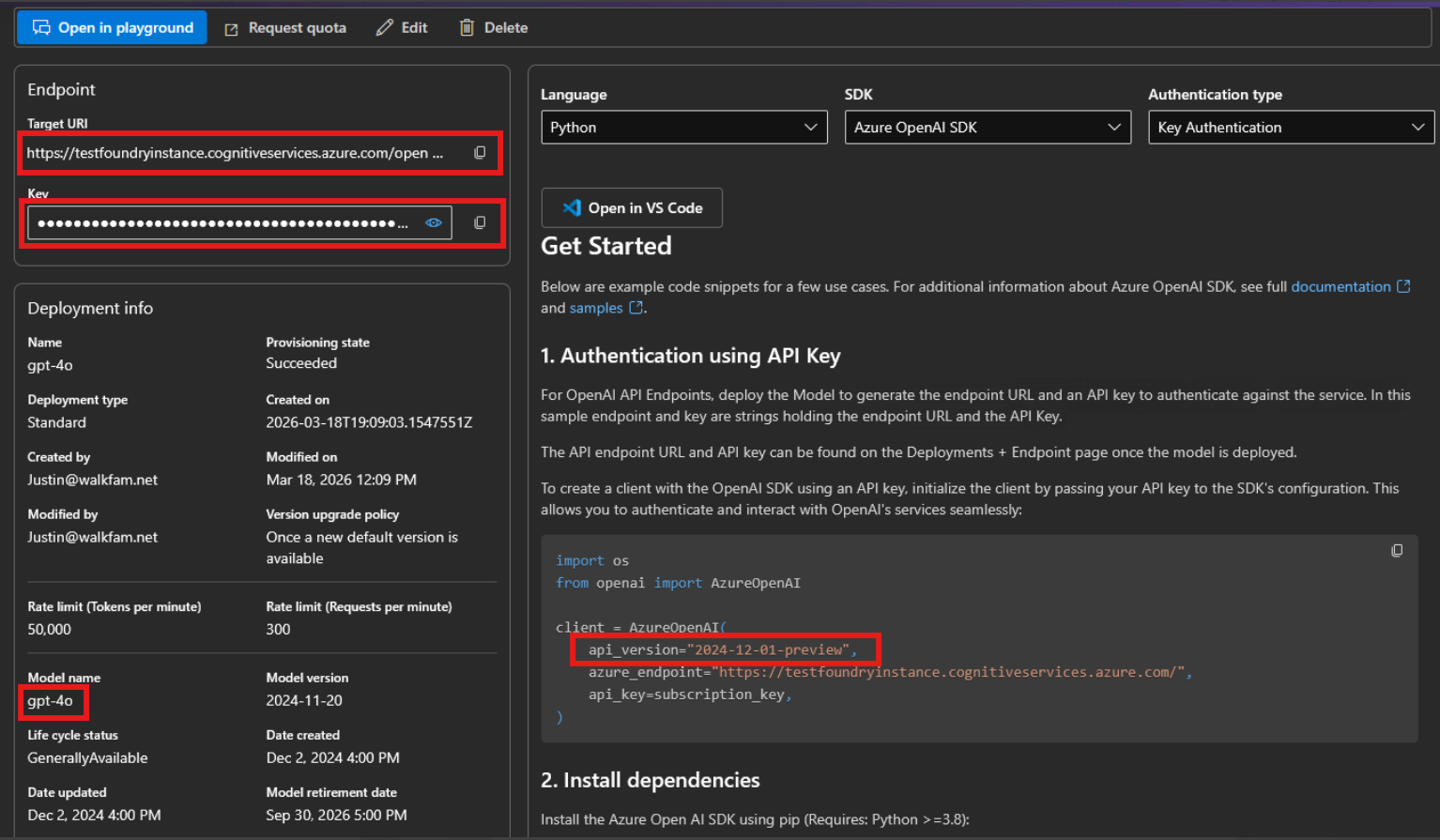Copy the Python code snippet
Image resolution: width=1440 pixels, height=840 pixels.
1397,551
